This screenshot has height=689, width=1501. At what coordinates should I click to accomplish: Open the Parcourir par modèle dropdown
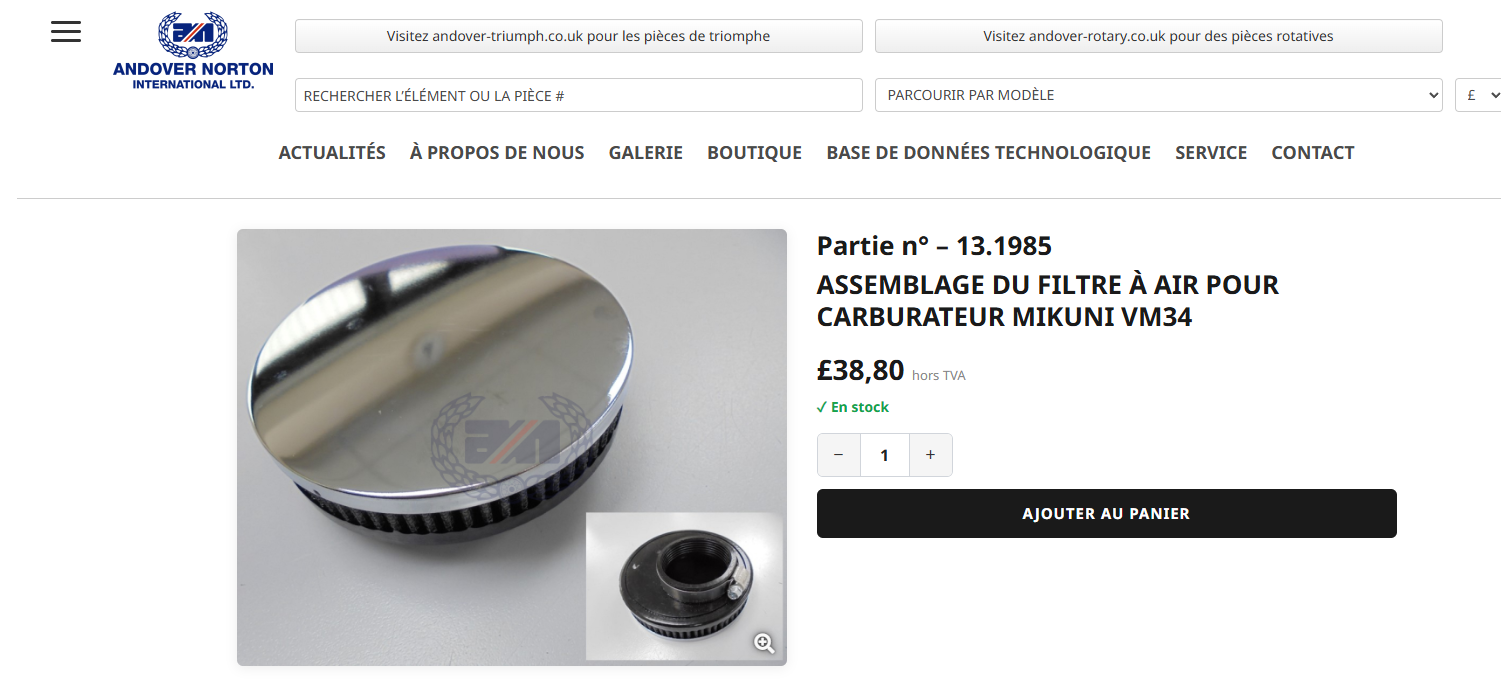[1158, 95]
